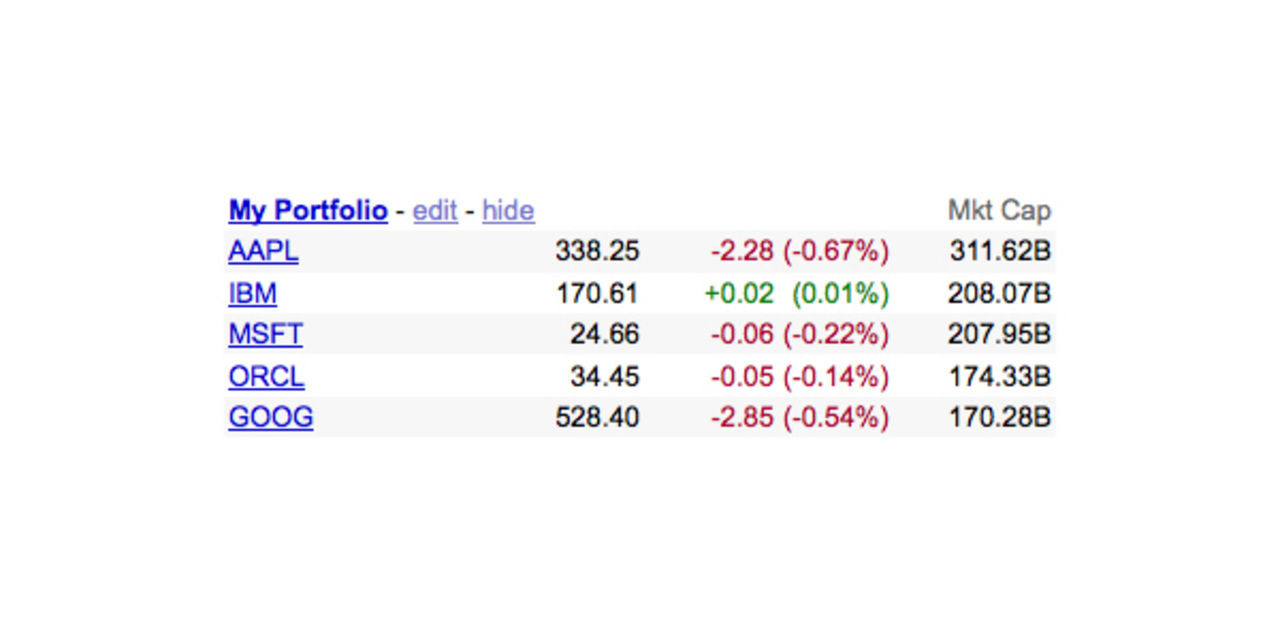Image resolution: width=1280 pixels, height=640 pixels.
Task: Click IBM's green +0.02 (0.01%) change
Action: pyautogui.click(x=797, y=294)
